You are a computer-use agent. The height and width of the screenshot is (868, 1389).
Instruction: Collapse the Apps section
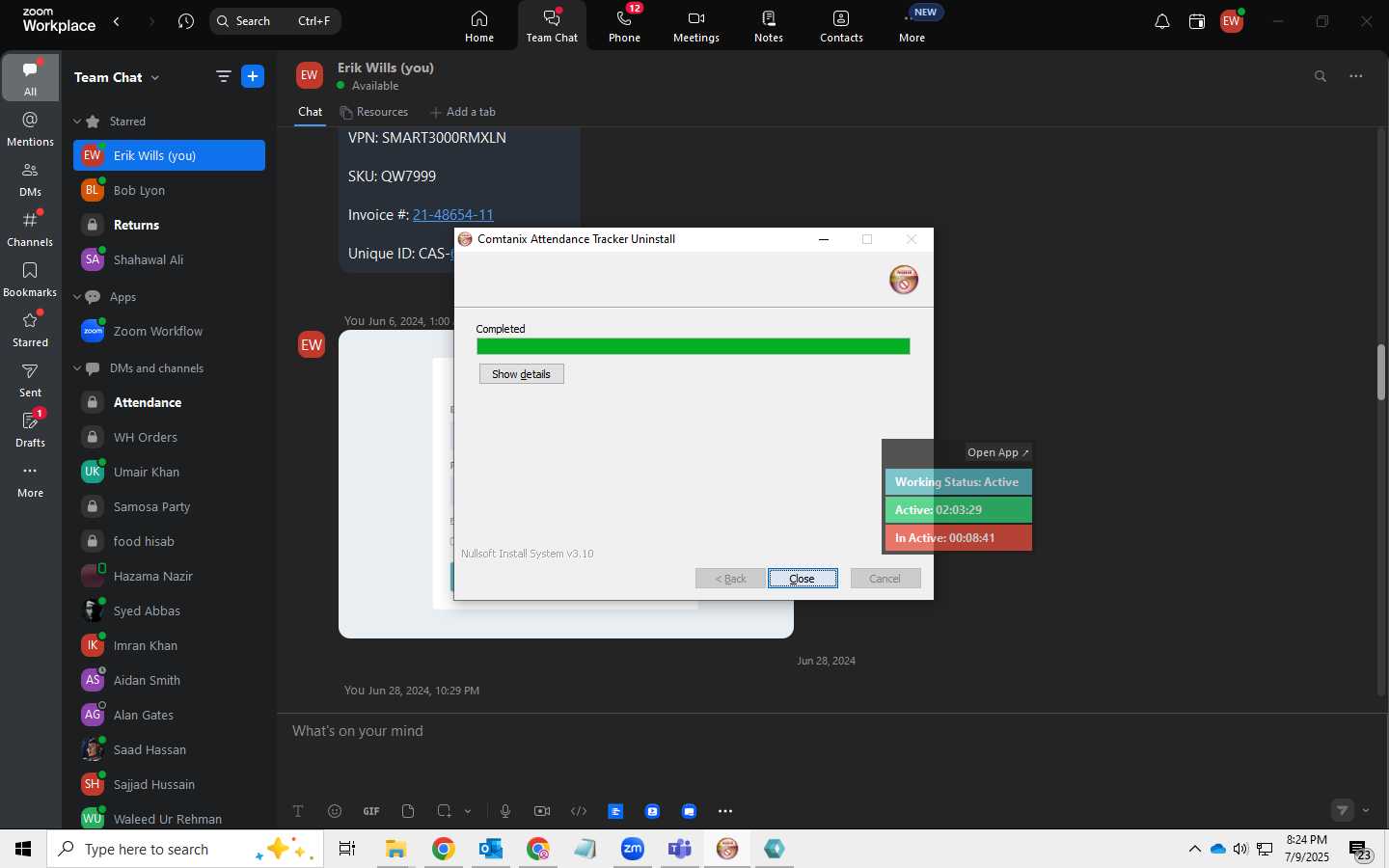pyautogui.click(x=77, y=297)
